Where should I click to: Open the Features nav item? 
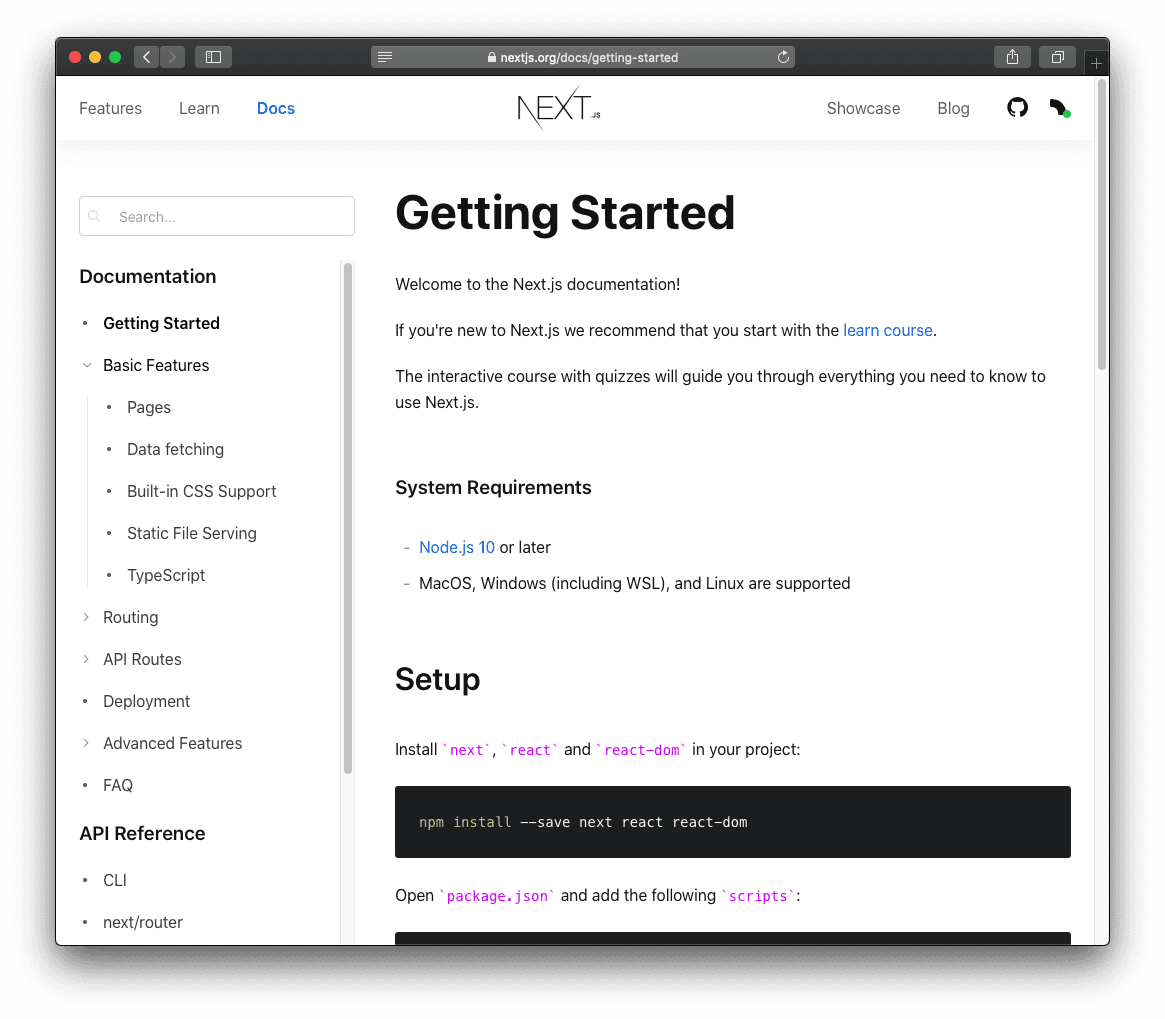click(x=110, y=109)
